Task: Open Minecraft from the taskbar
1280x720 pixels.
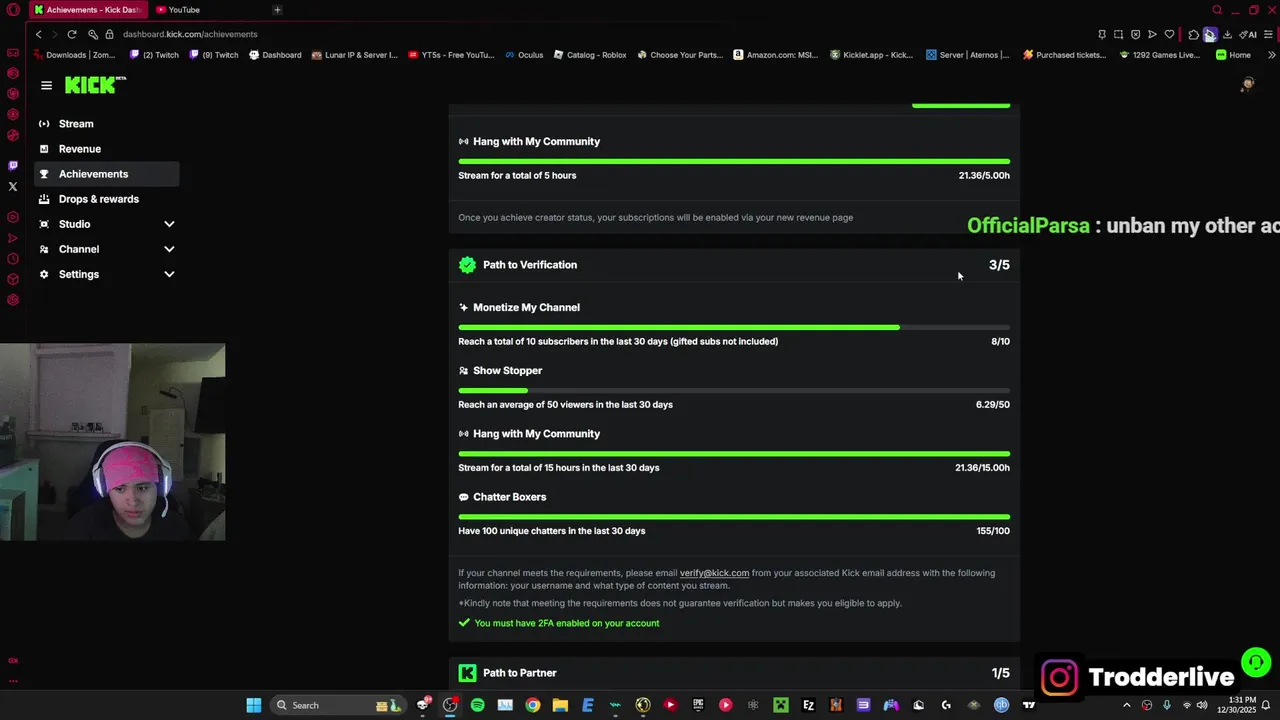Action: pyautogui.click(x=780, y=705)
